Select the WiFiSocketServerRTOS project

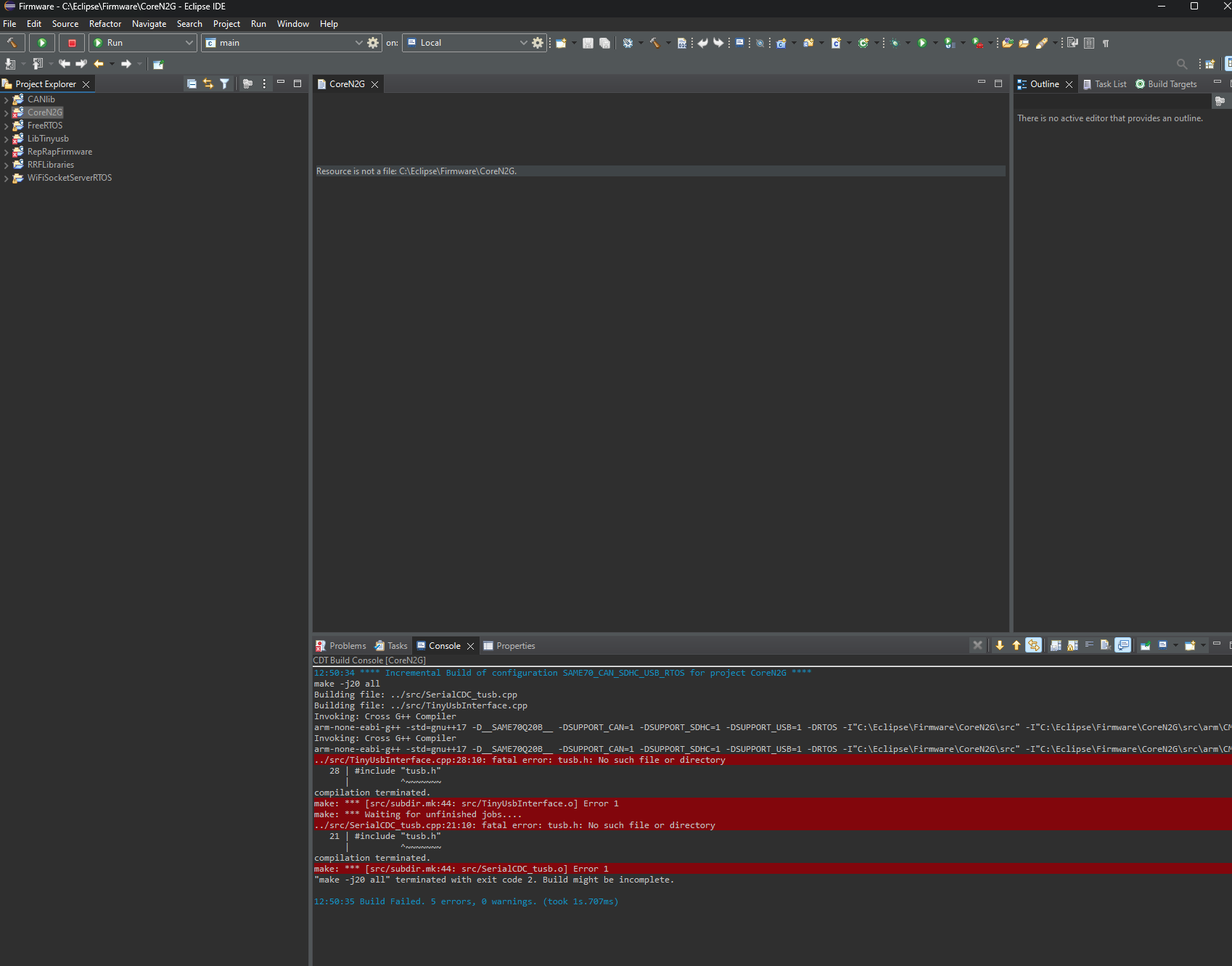pyautogui.click(x=69, y=178)
